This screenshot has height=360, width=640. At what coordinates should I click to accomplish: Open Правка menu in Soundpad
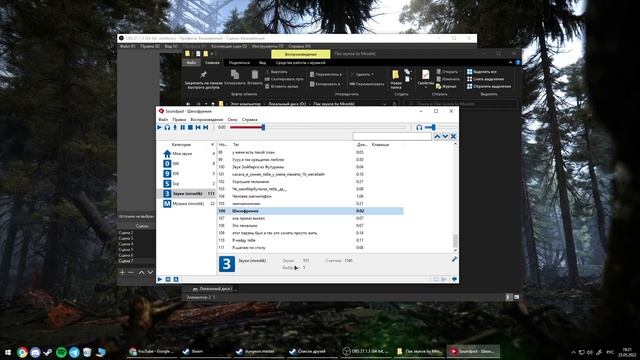[179, 120]
